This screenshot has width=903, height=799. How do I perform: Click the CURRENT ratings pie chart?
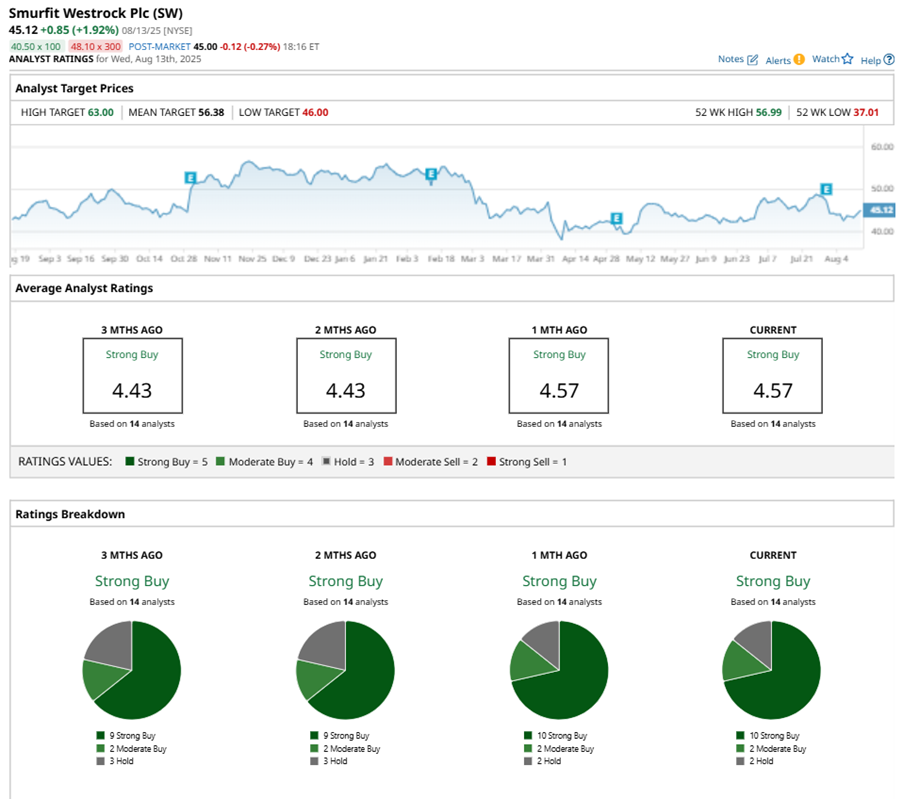pyautogui.click(x=772, y=670)
